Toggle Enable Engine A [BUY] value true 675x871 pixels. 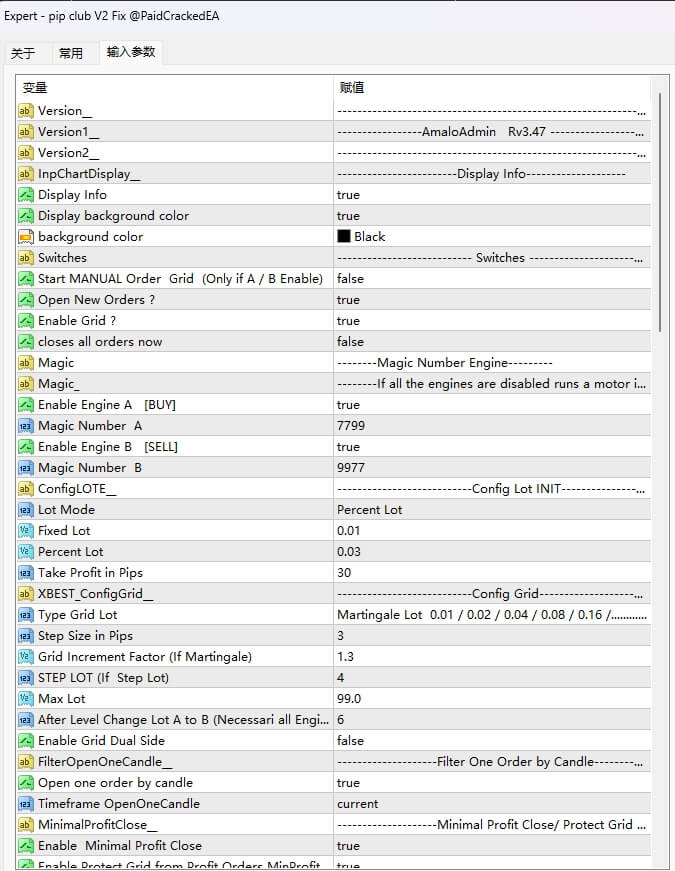coord(492,405)
